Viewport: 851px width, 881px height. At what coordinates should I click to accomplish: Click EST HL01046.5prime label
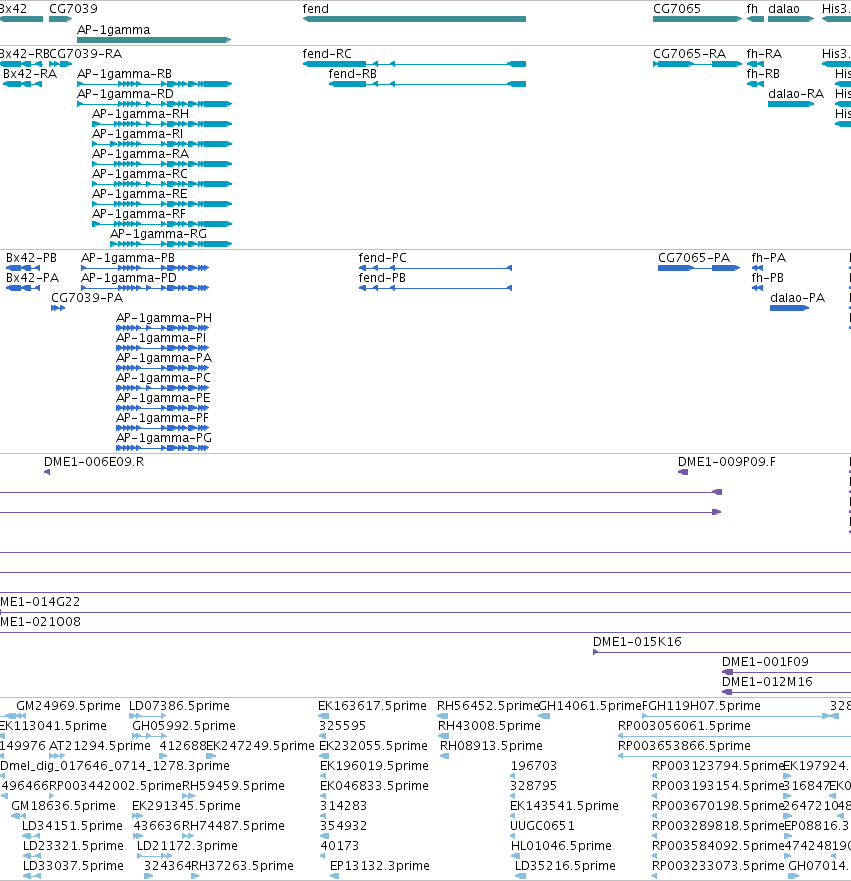point(561,846)
